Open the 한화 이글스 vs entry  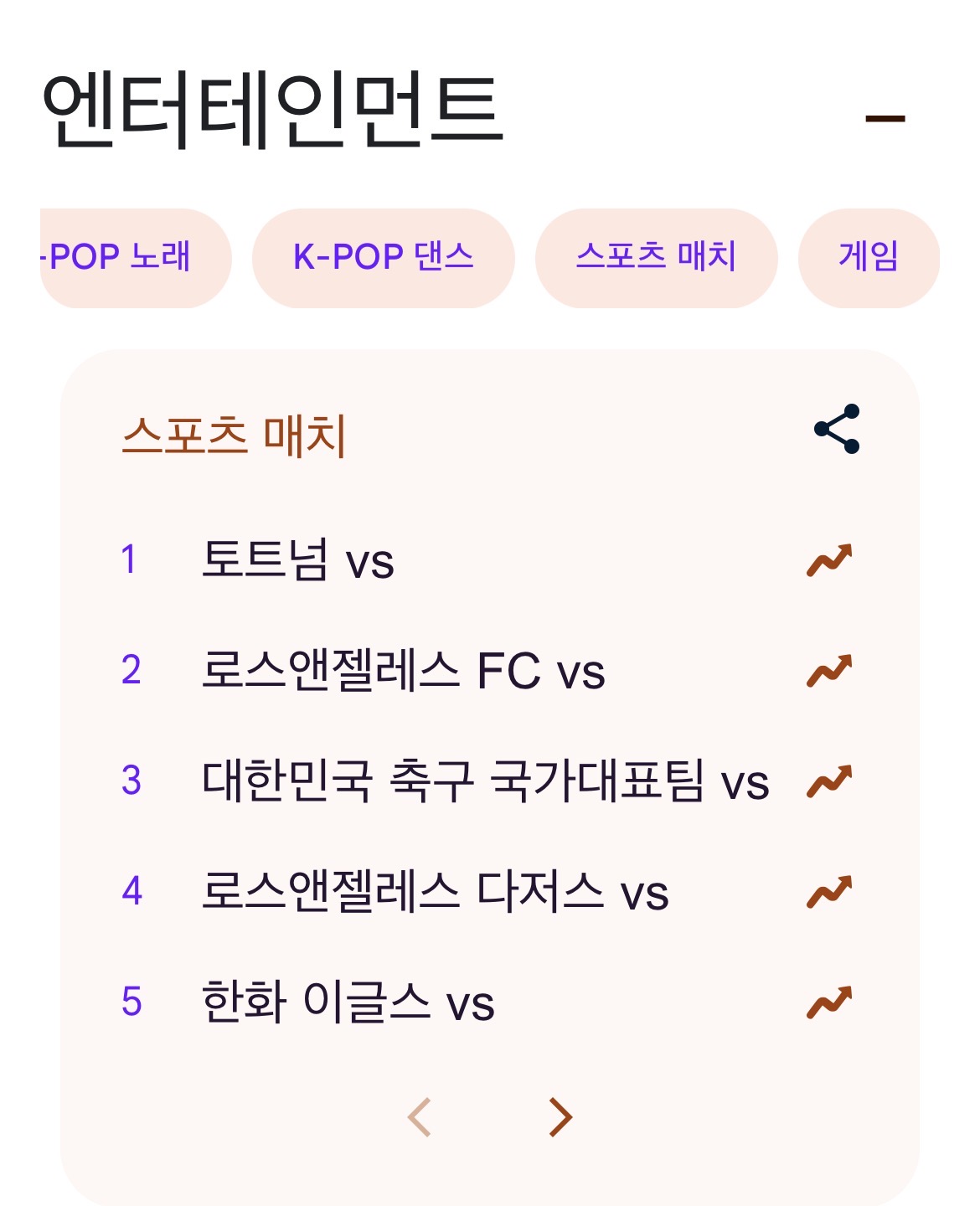[x=348, y=1002]
